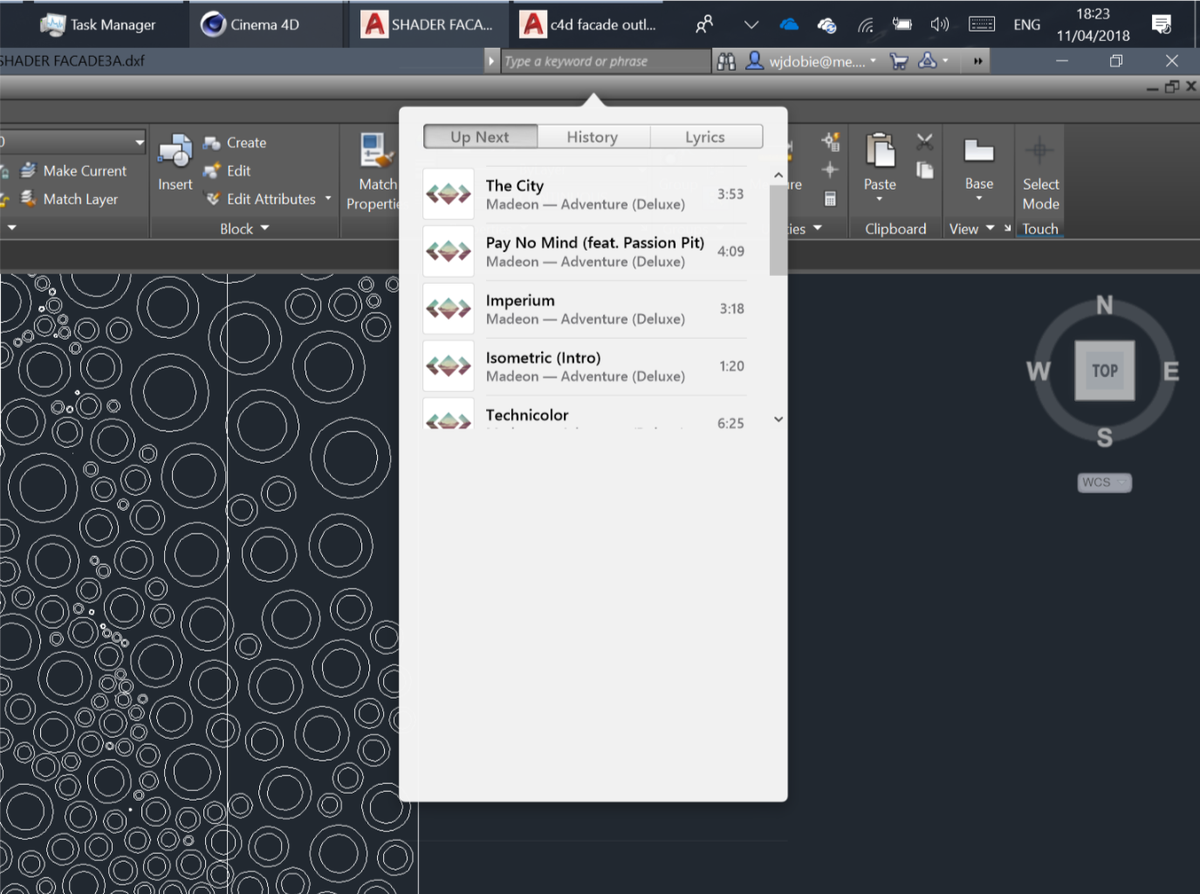Type-a-keyword search field click
The image size is (1200, 894).
click(604, 61)
